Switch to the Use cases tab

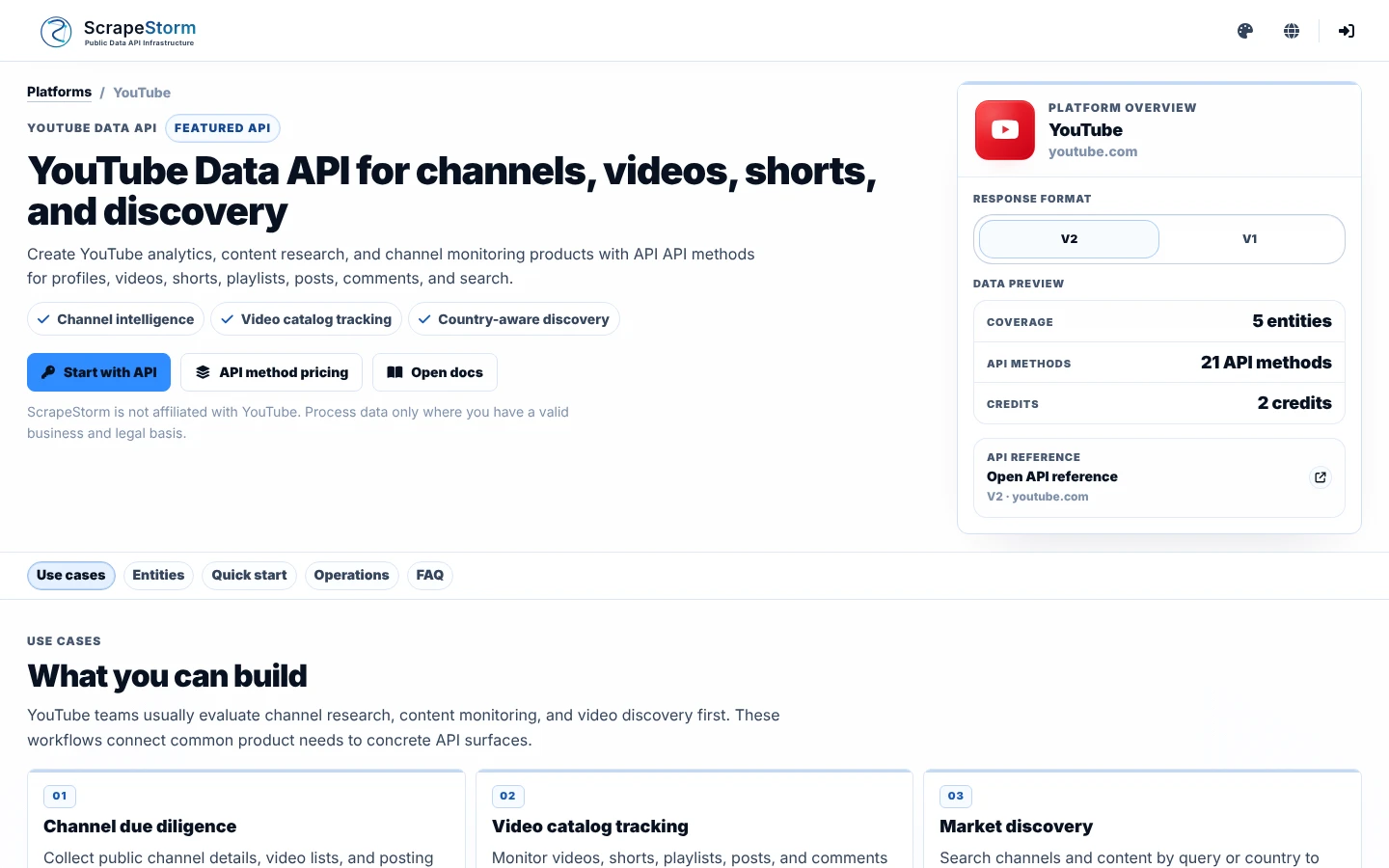tap(71, 576)
